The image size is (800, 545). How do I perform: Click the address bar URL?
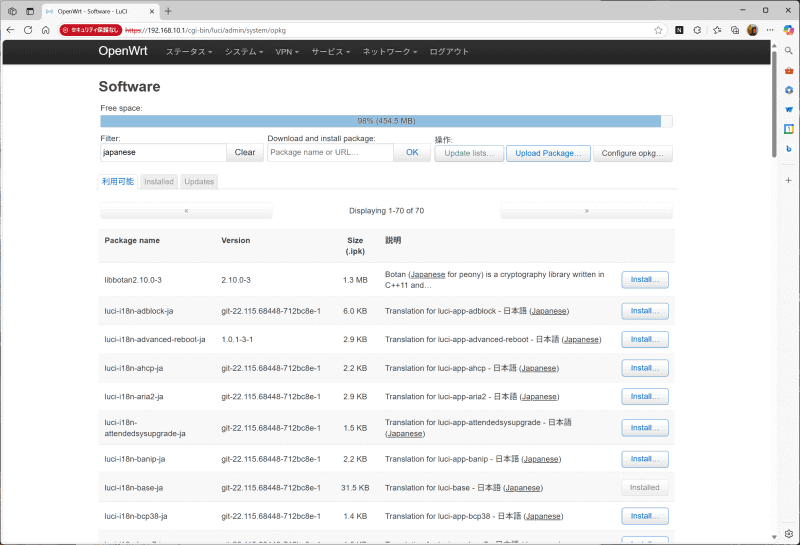pos(205,30)
